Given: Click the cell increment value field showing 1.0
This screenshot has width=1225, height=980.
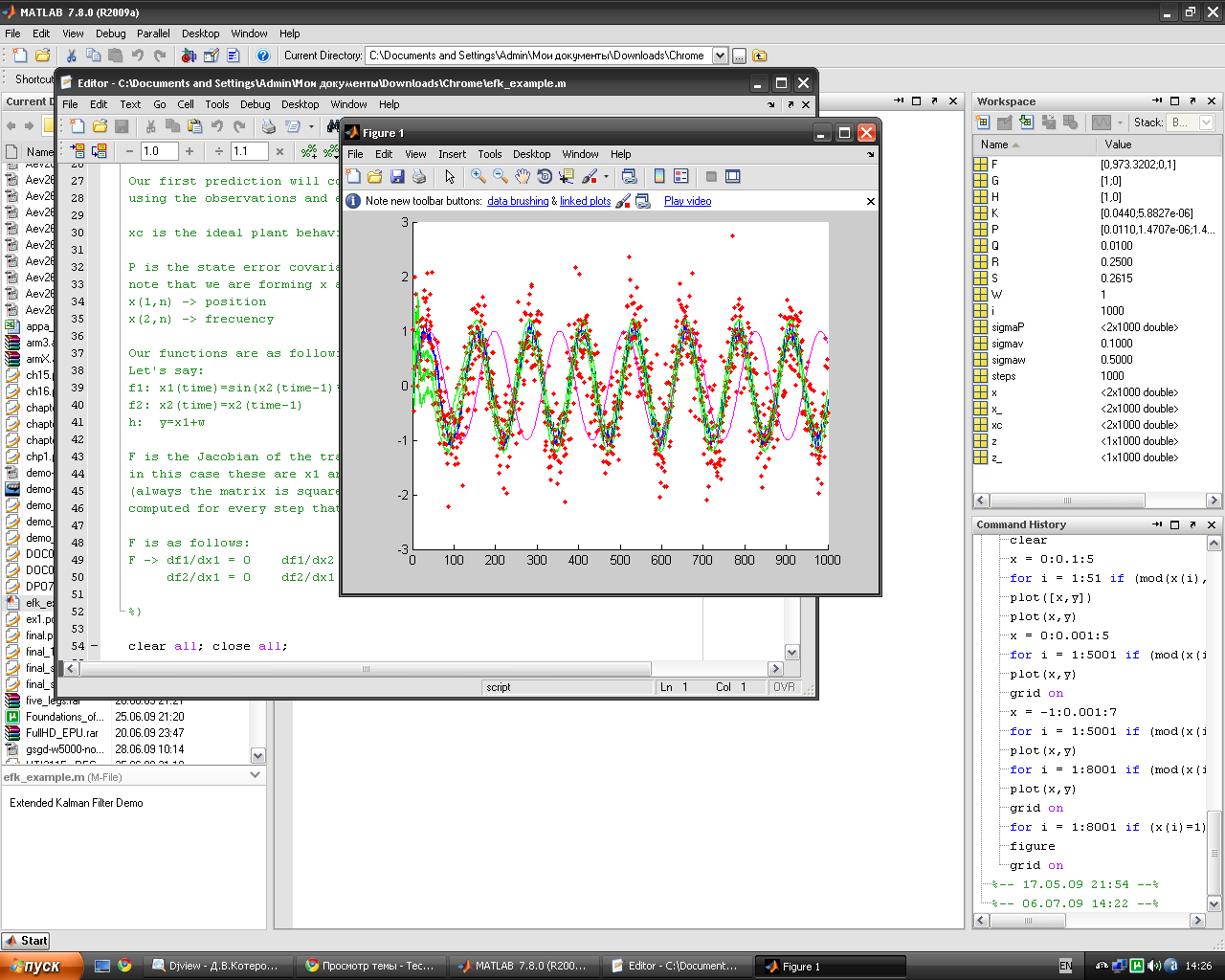Looking at the screenshot, I should pos(158,151).
